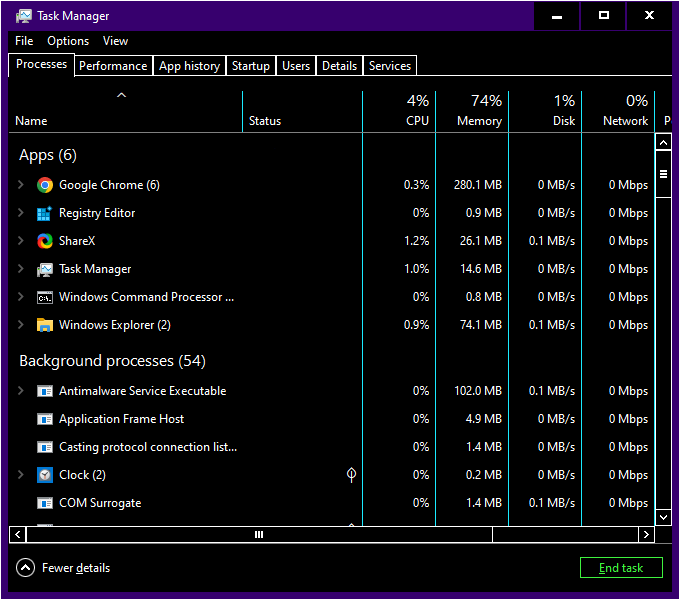Viewport: 680px width, 600px height.
Task: Open the Options menu
Action: point(68,41)
